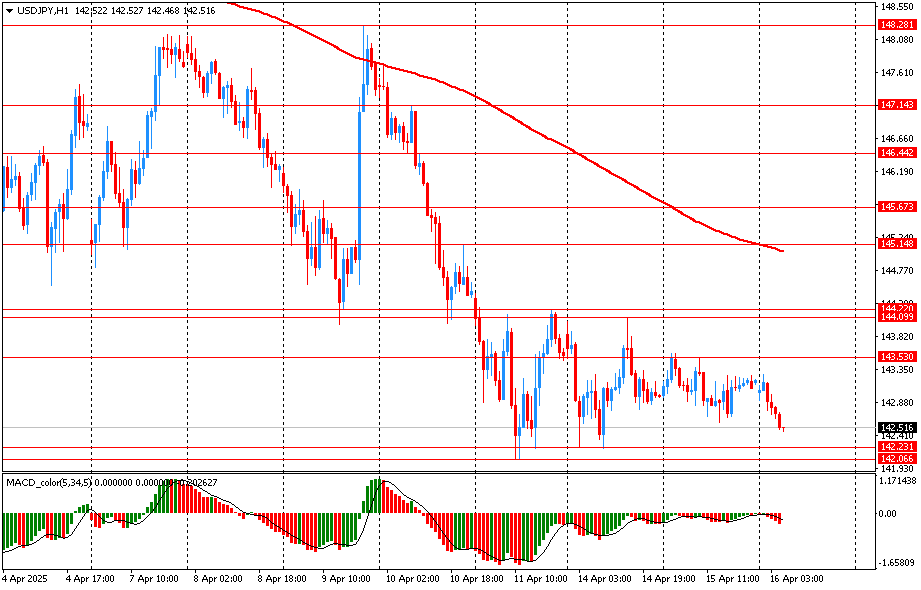Click the 11 Apr 10:00 time label
The height and width of the screenshot is (590, 921).
tap(540, 578)
